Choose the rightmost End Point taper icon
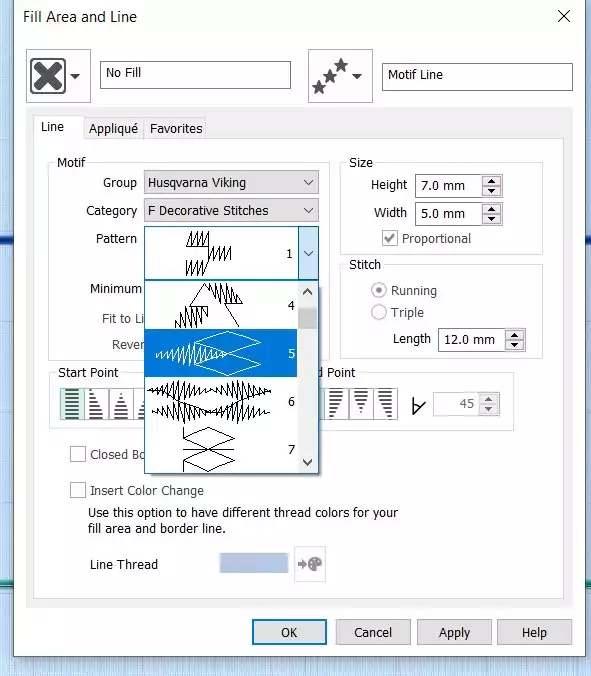 pos(386,404)
